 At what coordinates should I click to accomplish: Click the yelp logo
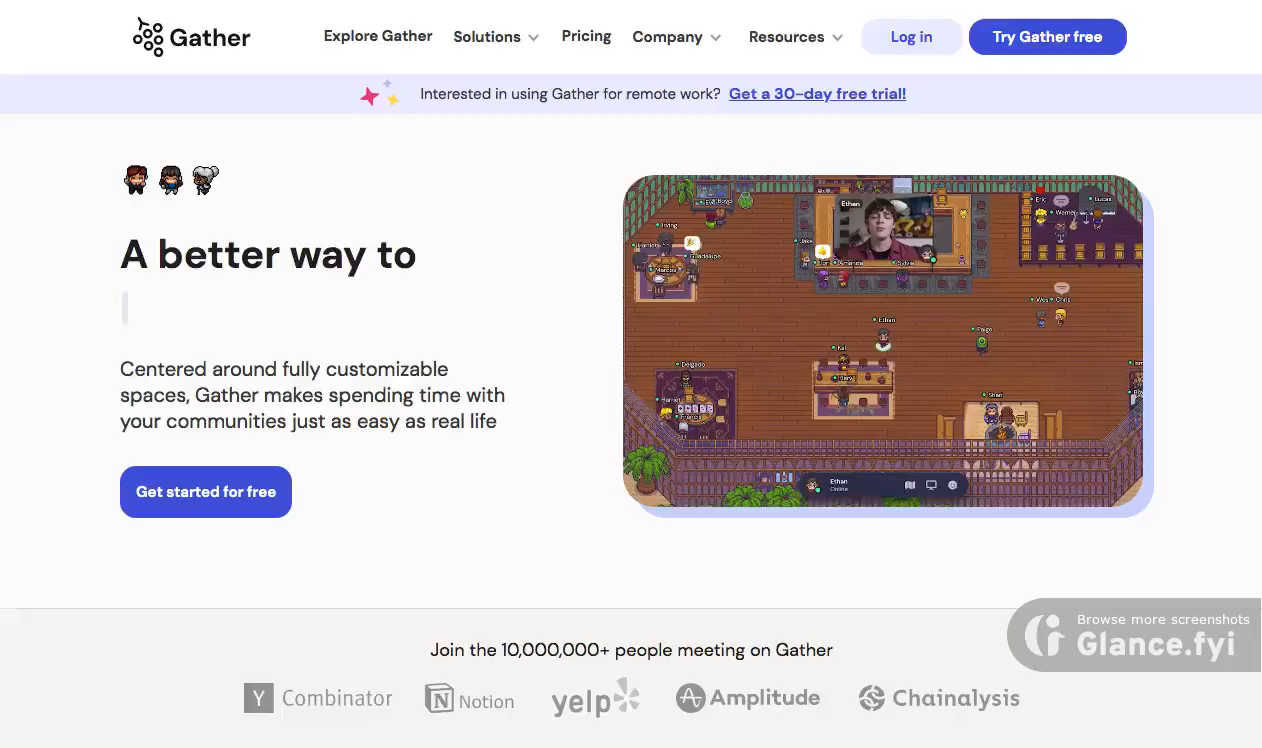596,698
